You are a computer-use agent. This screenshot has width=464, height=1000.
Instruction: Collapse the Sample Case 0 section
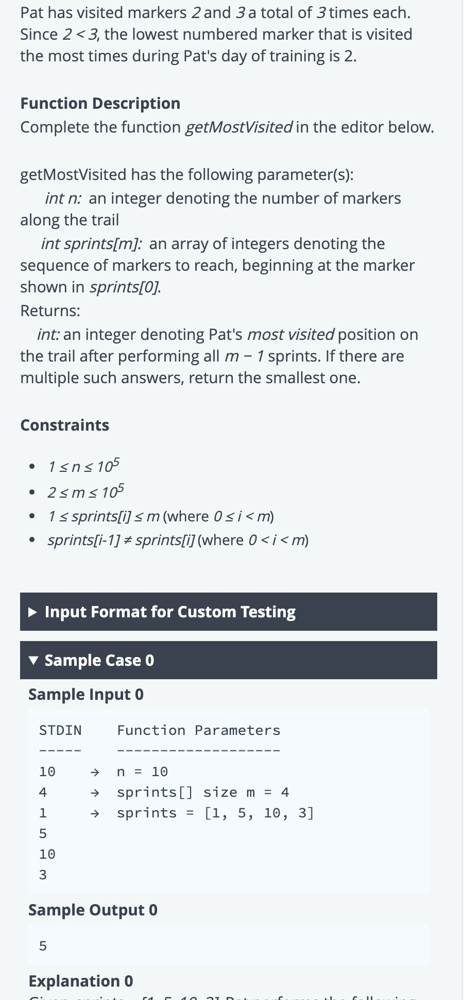(x=228, y=660)
